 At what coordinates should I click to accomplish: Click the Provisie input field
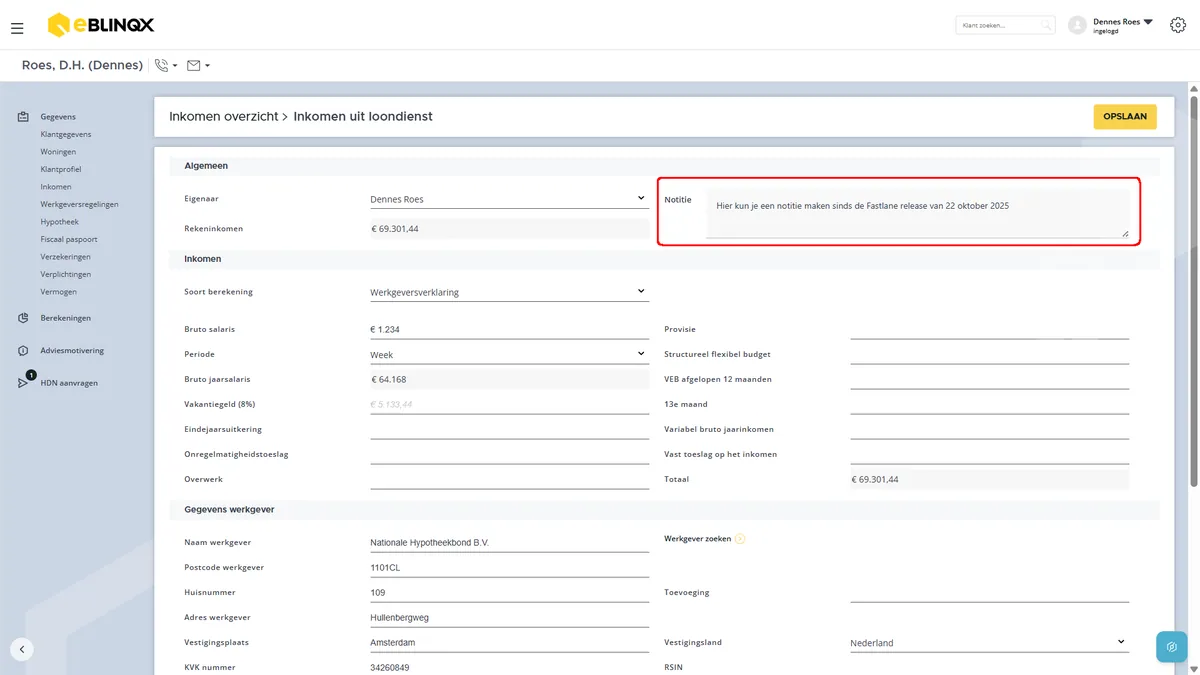[x=989, y=329]
